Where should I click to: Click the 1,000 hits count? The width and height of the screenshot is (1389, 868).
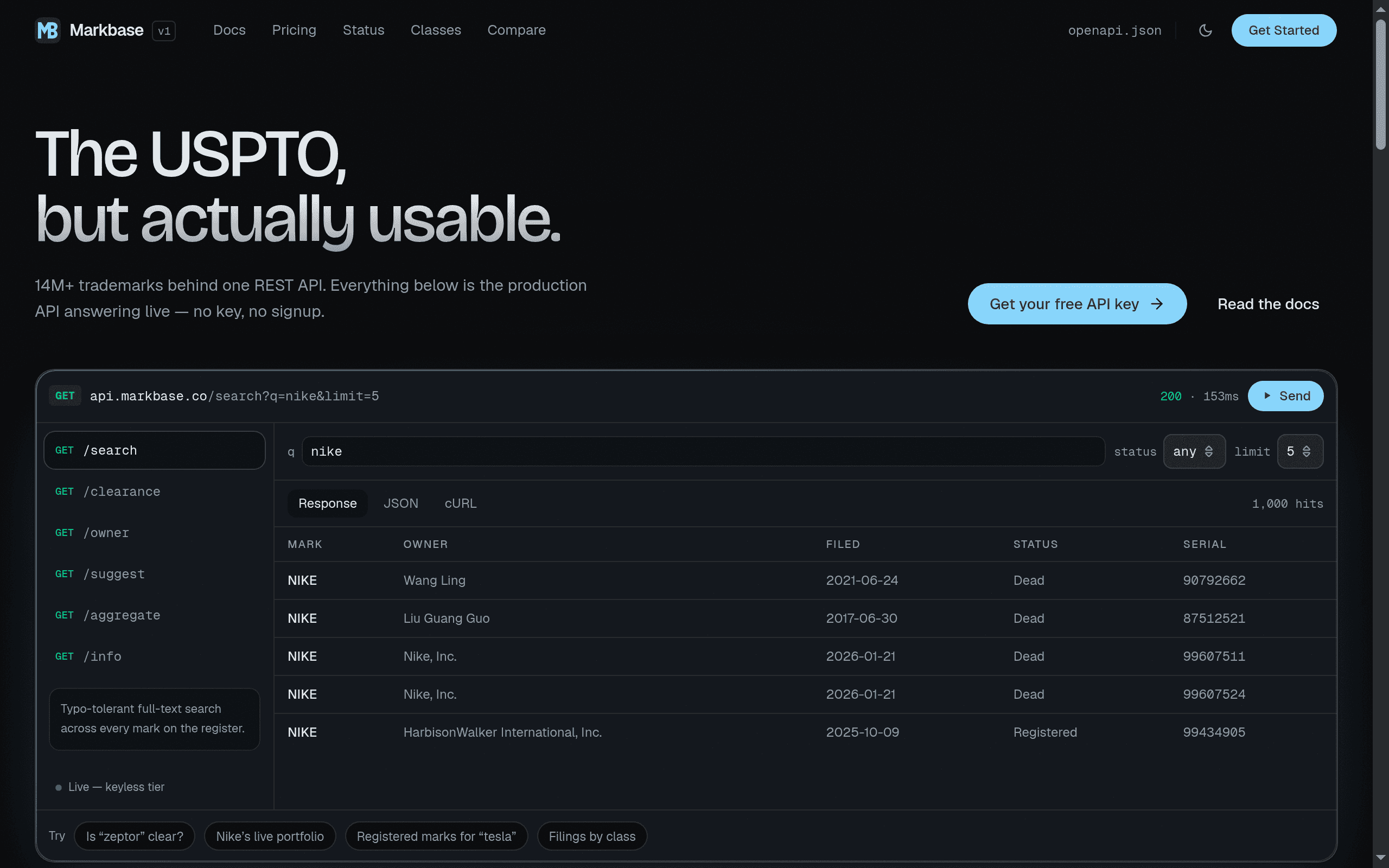pyautogui.click(x=1288, y=503)
